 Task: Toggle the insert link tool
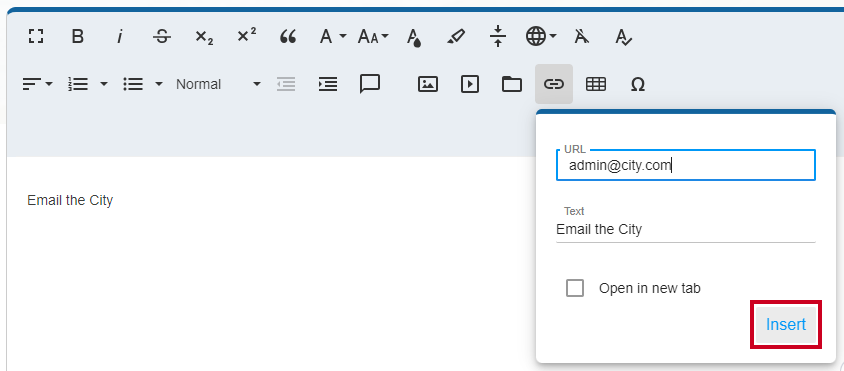click(x=554, y=84)
